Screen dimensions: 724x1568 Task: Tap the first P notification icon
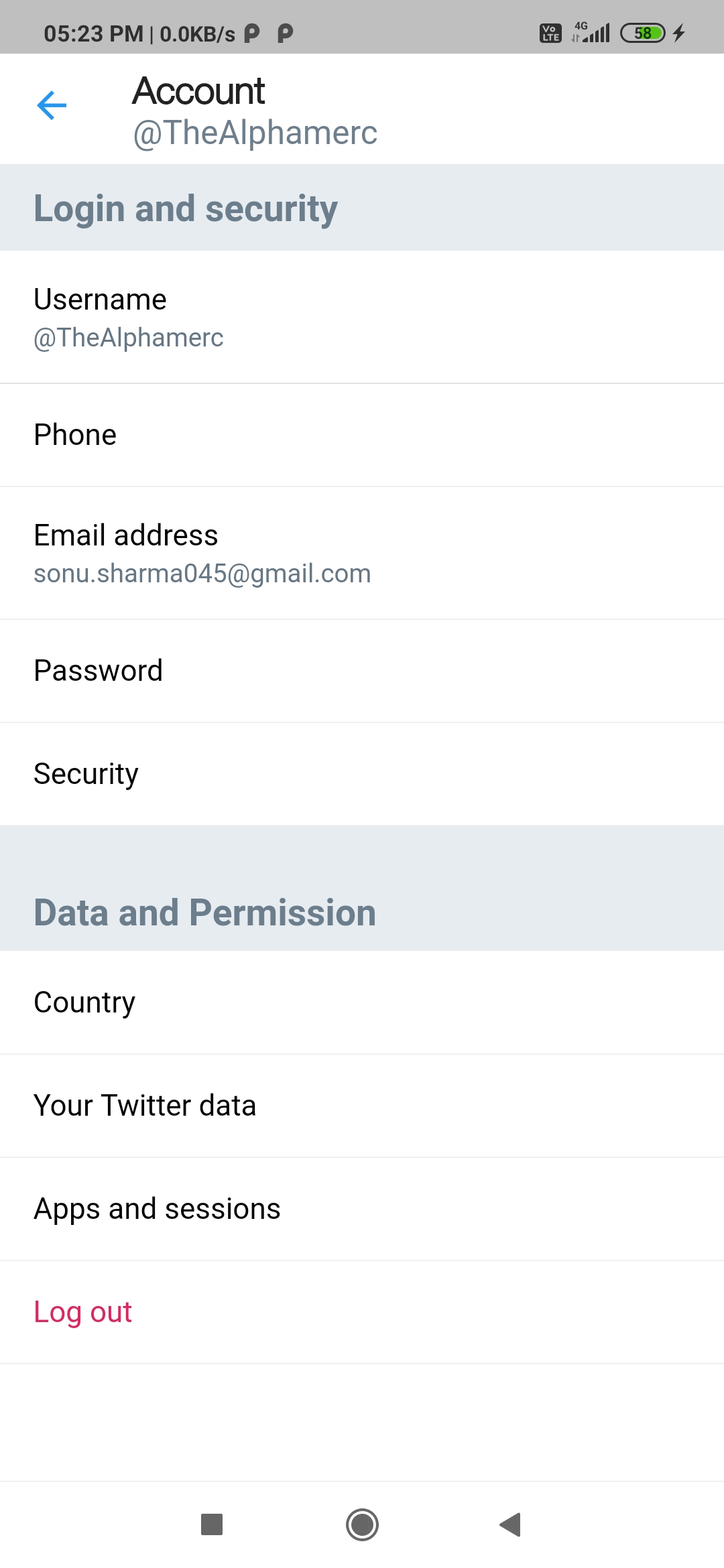252,33
